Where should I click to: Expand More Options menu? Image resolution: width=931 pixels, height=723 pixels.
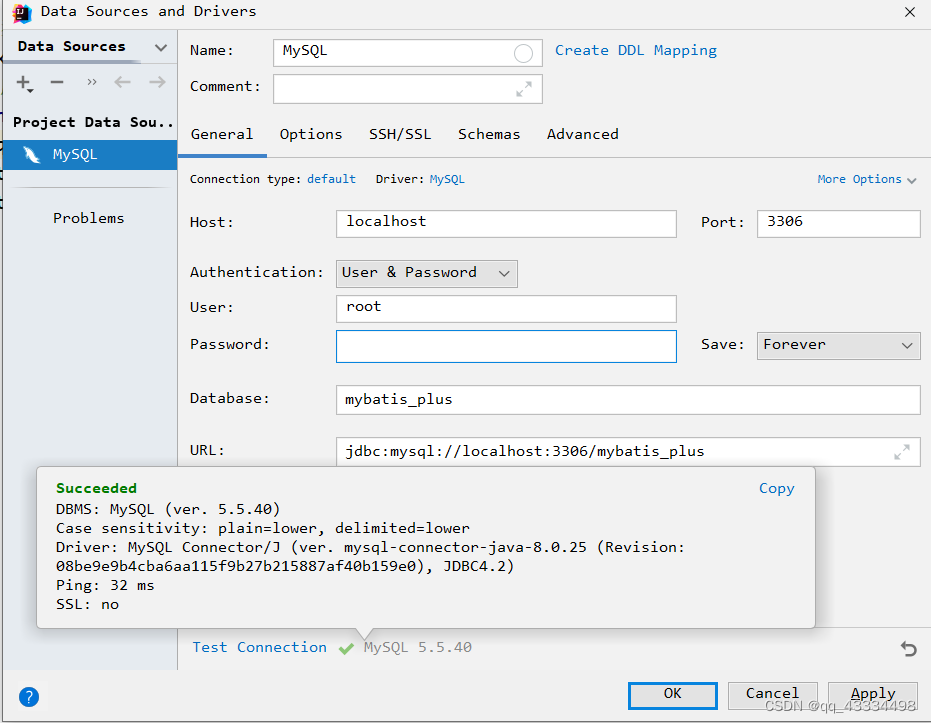pos(867,179)
